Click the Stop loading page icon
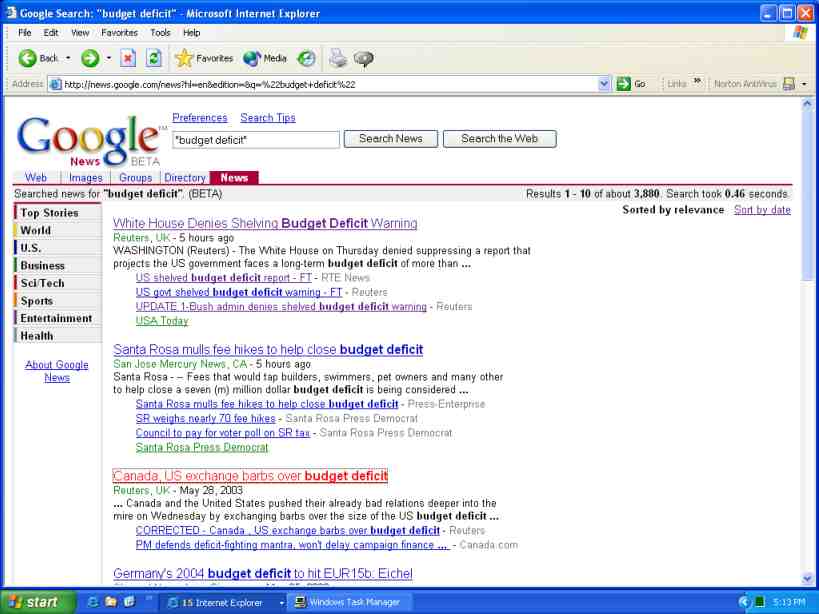 tap(128, 58)
